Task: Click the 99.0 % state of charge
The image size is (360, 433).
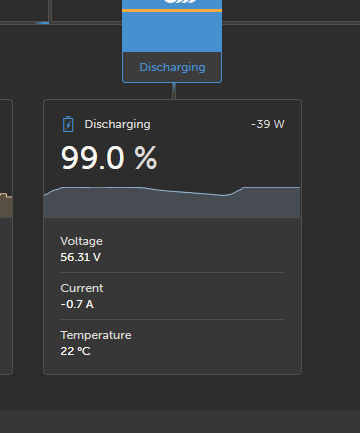Action: 109,158
